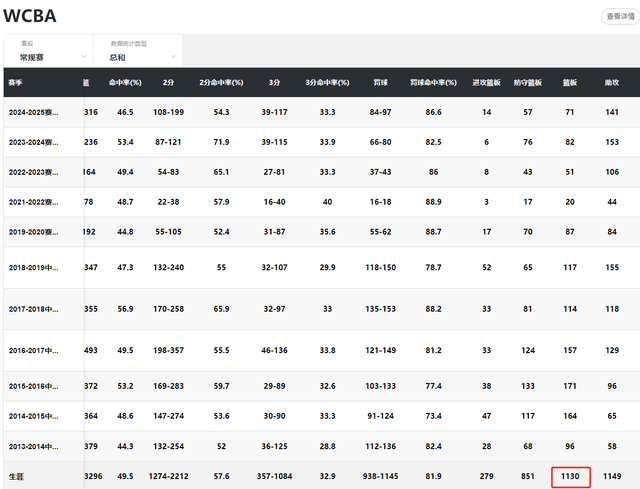Screen dimensions: 640x489
Task: Click the 3分命中率(%) column header
Action: [x=327, y=82]
